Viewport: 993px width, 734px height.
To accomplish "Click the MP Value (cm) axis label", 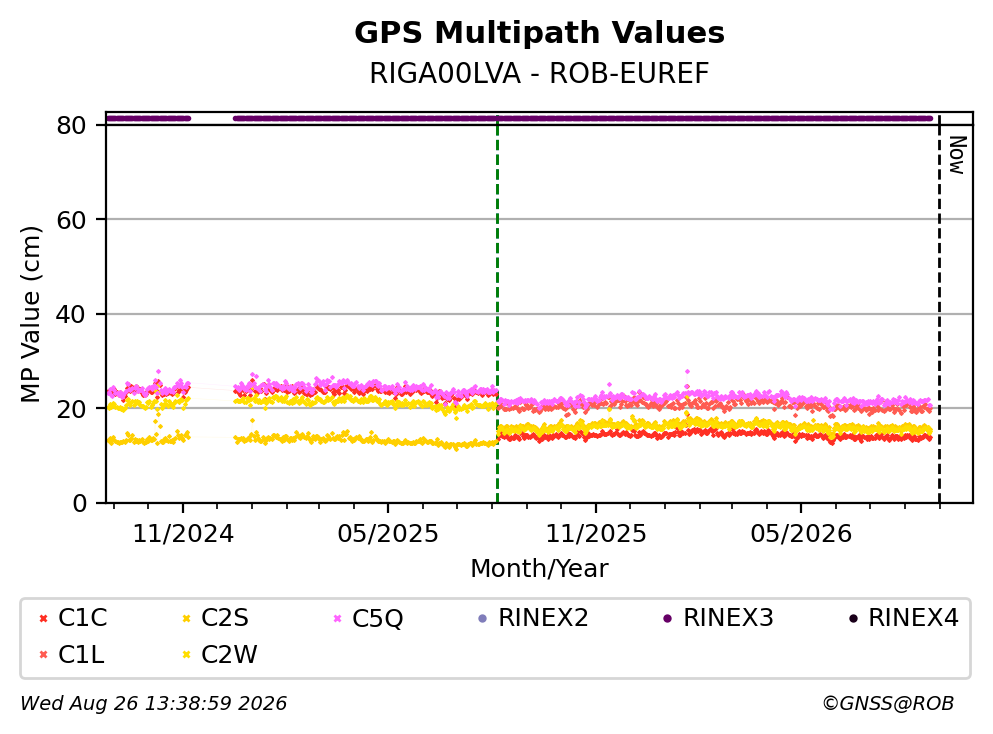I will 30,314.
